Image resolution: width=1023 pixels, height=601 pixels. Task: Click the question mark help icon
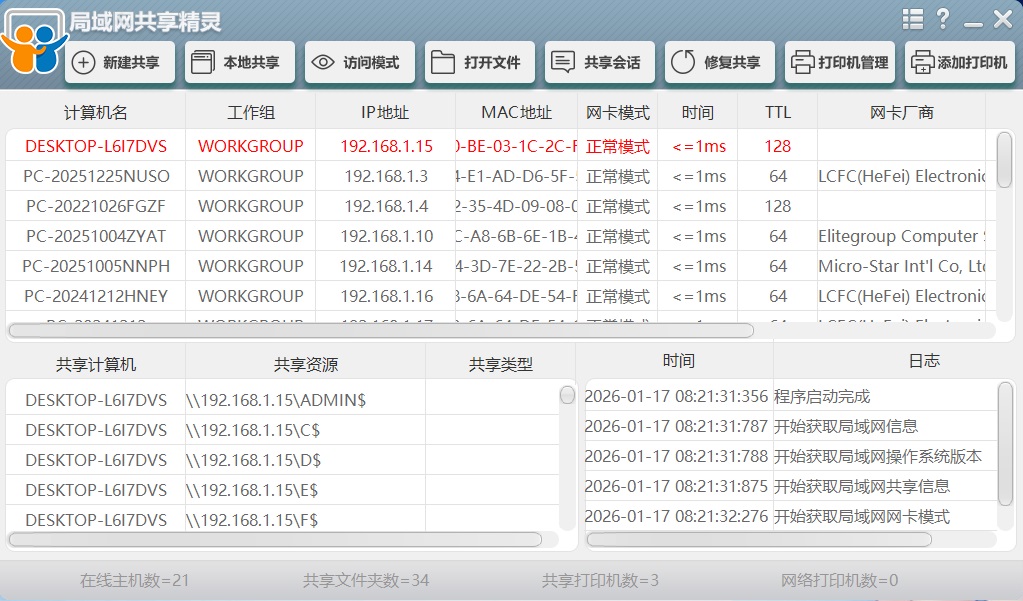pyautogui.click(x=942, y=19)
